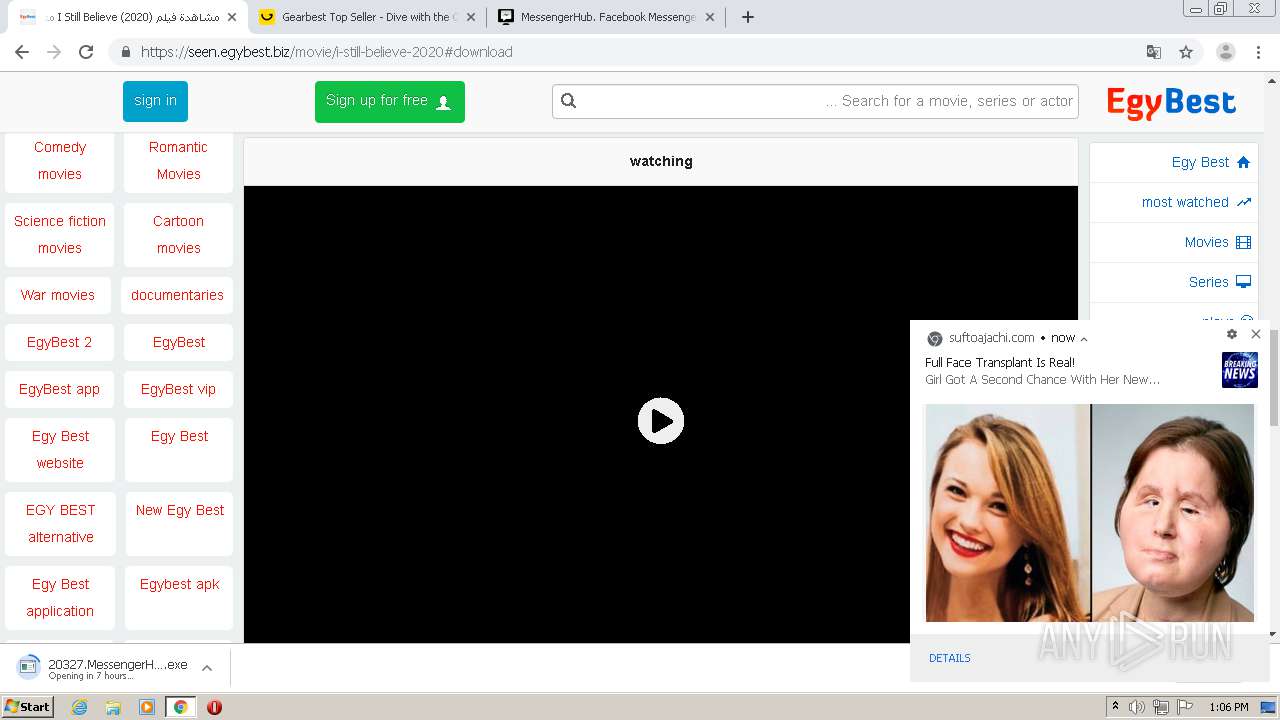Open the Romantic Movies category

[178, 160]
